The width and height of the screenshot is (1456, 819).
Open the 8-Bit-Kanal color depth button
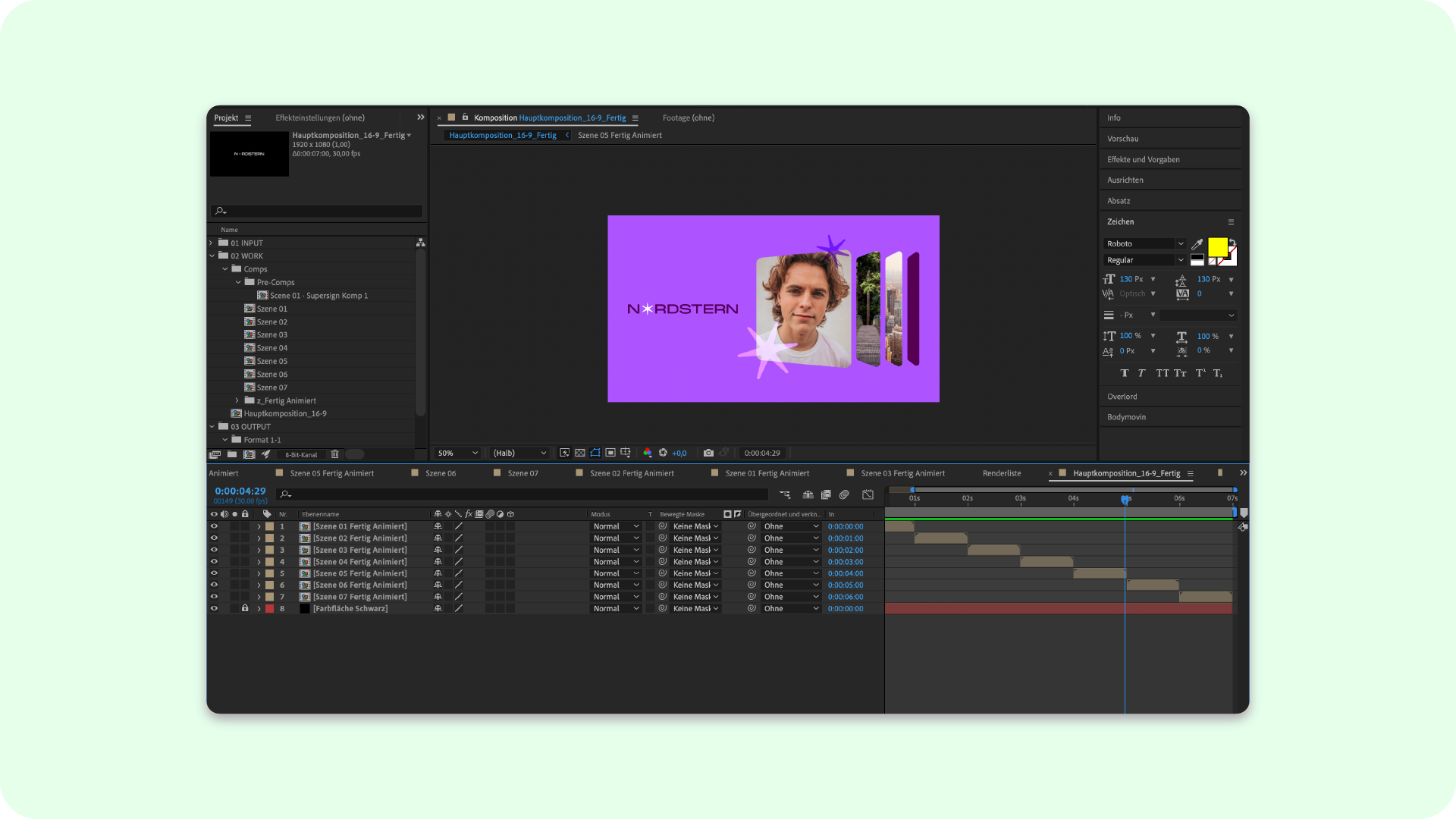click(x=301, y=455)
